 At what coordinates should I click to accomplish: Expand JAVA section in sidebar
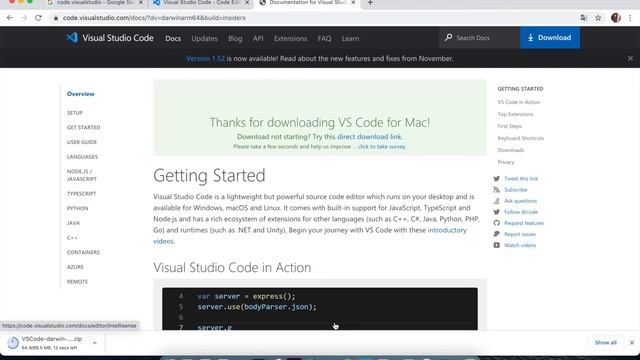pos(73,223)
